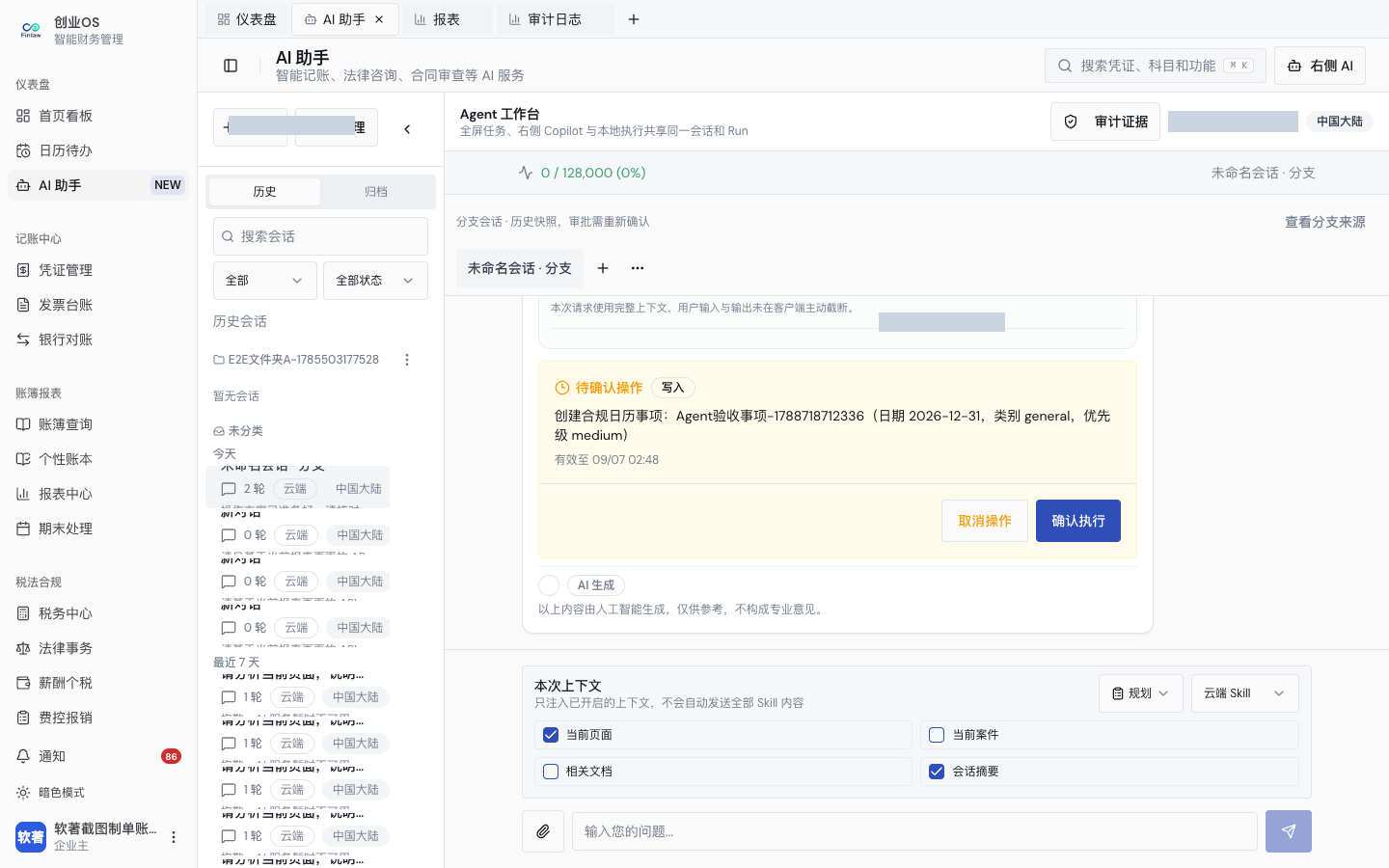Expand 未分类 uncategorized group

(x=238, y=431)
